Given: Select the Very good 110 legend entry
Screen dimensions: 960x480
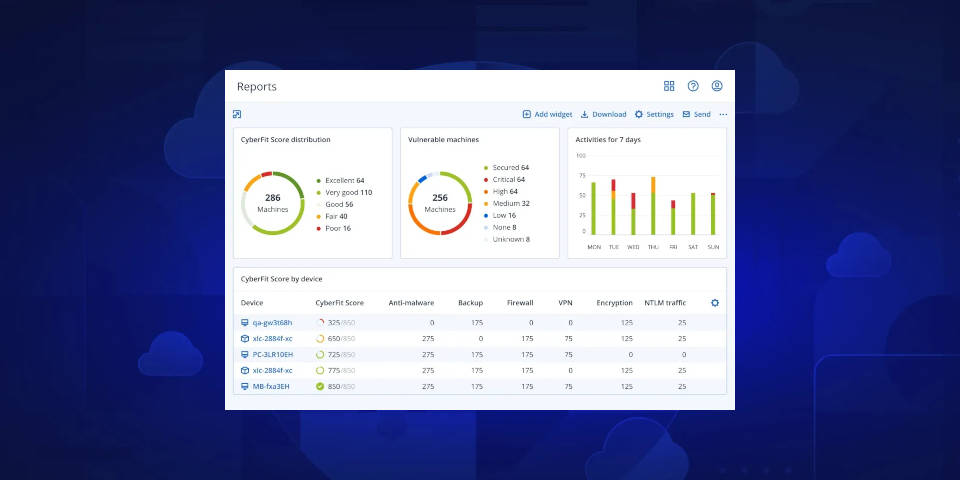Looking at the screenshot, I should tap(347, 192).
